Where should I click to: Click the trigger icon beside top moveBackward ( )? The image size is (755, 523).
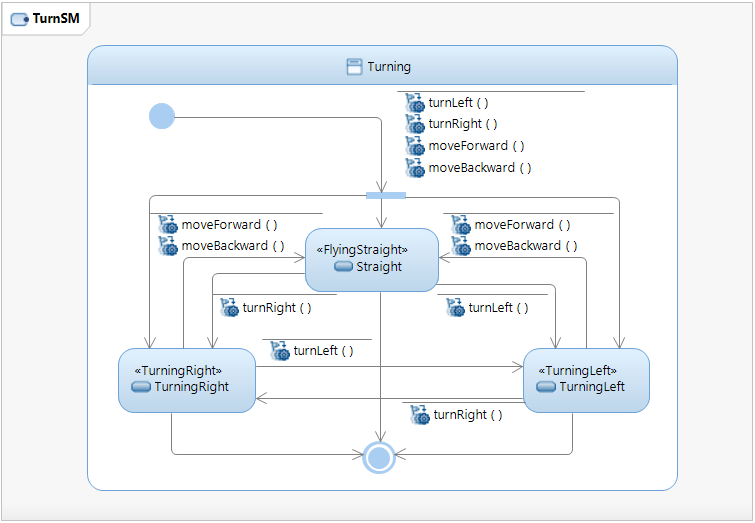point(415,168)
